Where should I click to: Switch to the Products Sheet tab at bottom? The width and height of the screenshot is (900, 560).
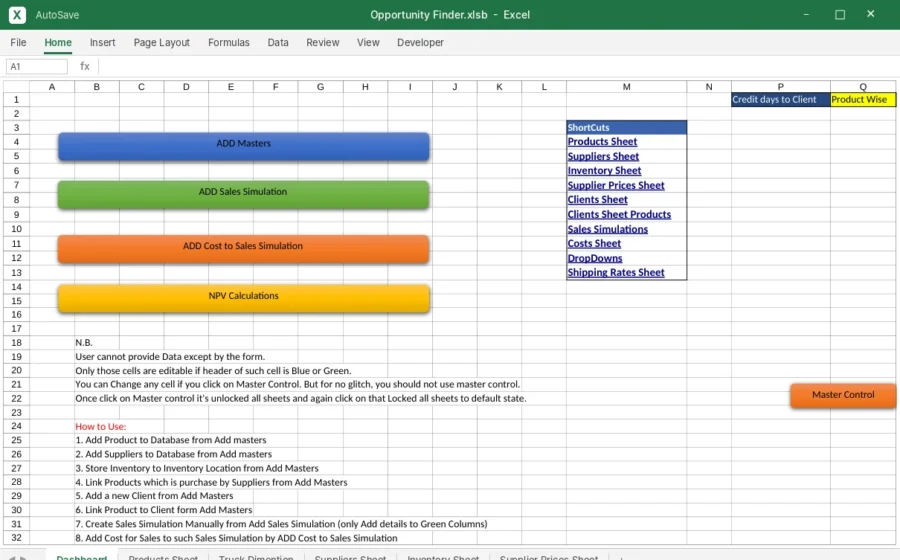tap(163, 557)
